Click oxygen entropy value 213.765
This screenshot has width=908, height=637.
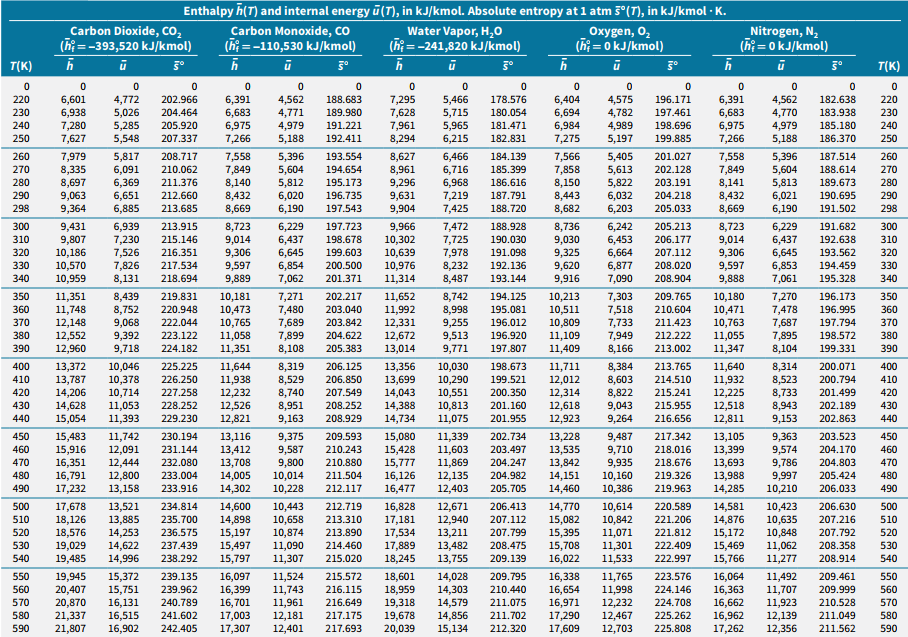[673, 367]
